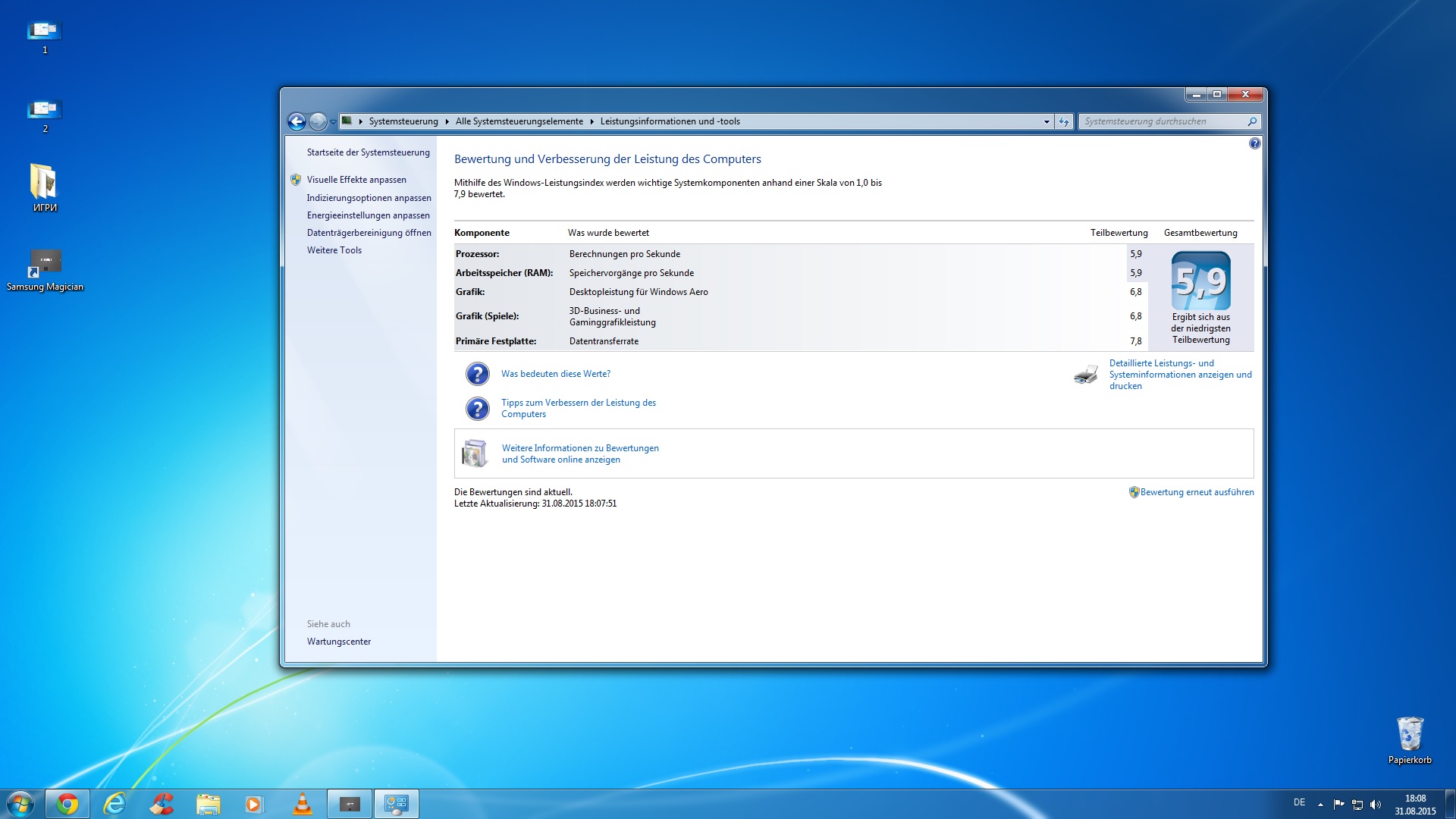Click the network tray icon
This screenshot has width=1456, height=819.
[x=1357, y=805]
